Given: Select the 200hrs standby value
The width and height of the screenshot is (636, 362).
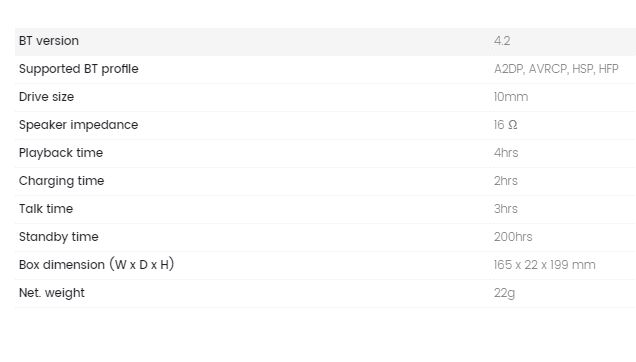Looking at the screenshot, I should tap(513, 237).
